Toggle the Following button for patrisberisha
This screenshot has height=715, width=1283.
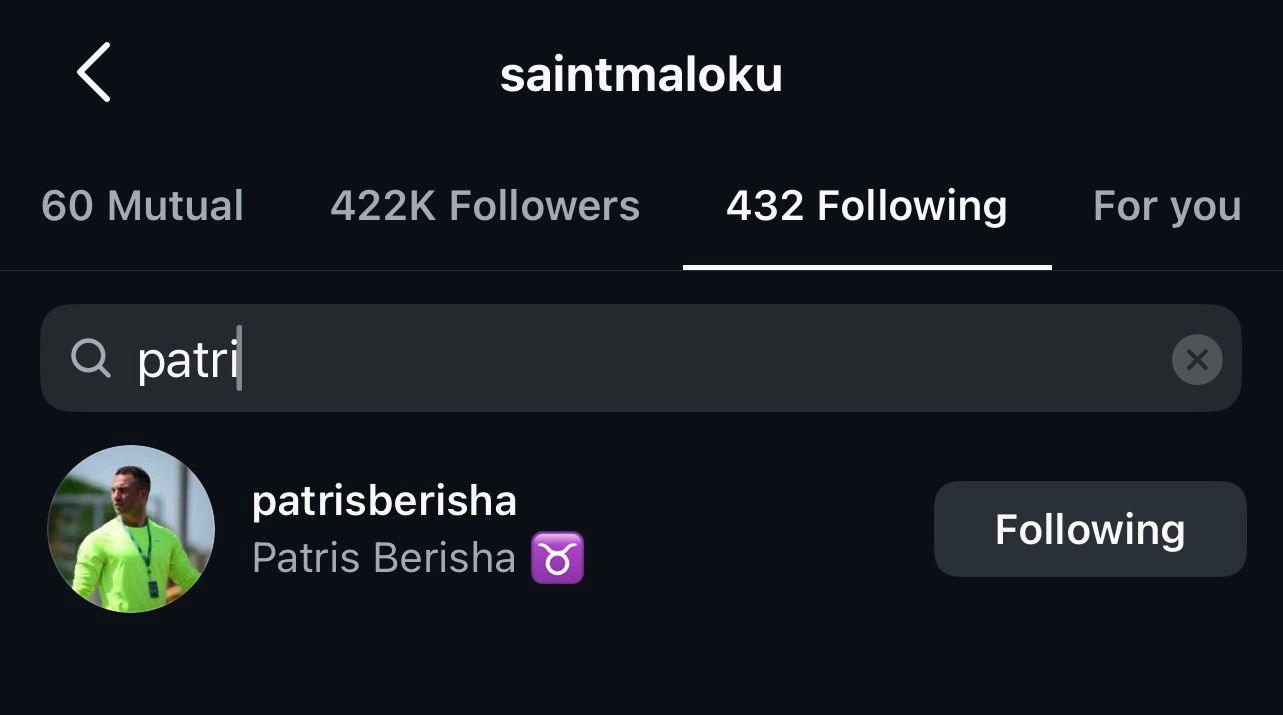pyautogui.click(x=1090, y=529)
